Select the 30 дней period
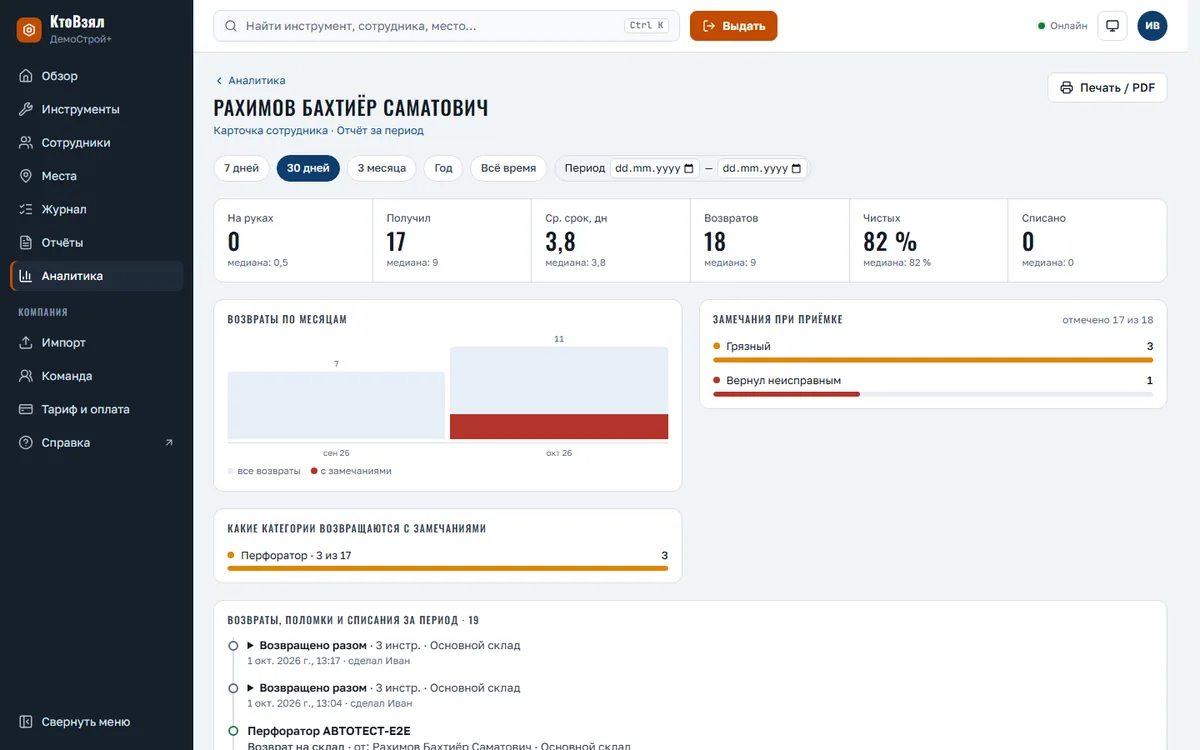Screen dimensions: 1200x750 pos(308,168)
